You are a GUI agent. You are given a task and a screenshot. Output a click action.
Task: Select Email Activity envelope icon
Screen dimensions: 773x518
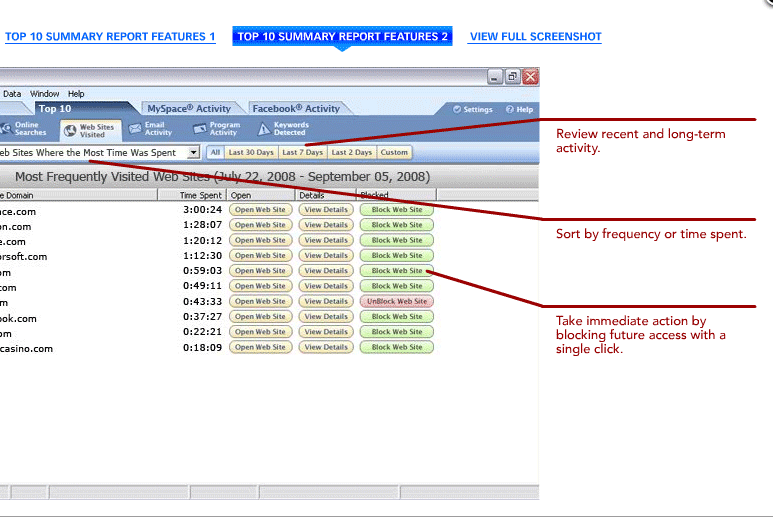135,129
